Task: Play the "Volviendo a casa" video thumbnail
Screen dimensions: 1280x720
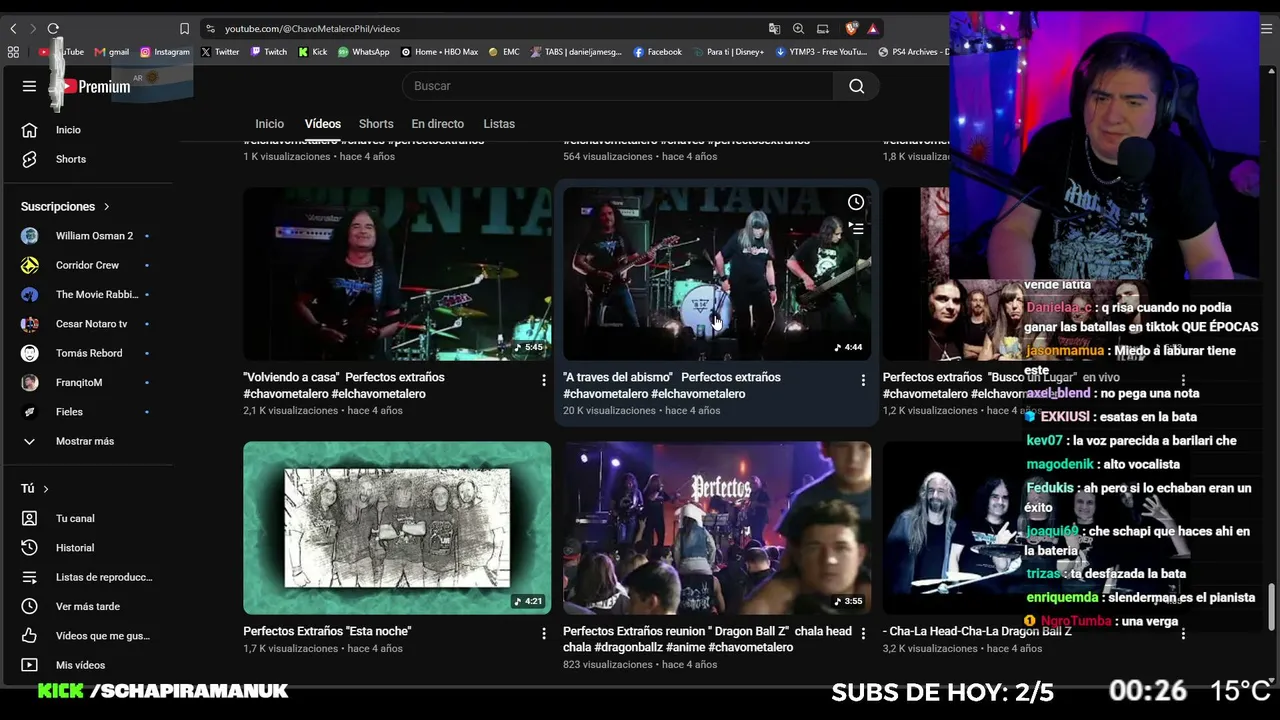Action: point(397,274)
